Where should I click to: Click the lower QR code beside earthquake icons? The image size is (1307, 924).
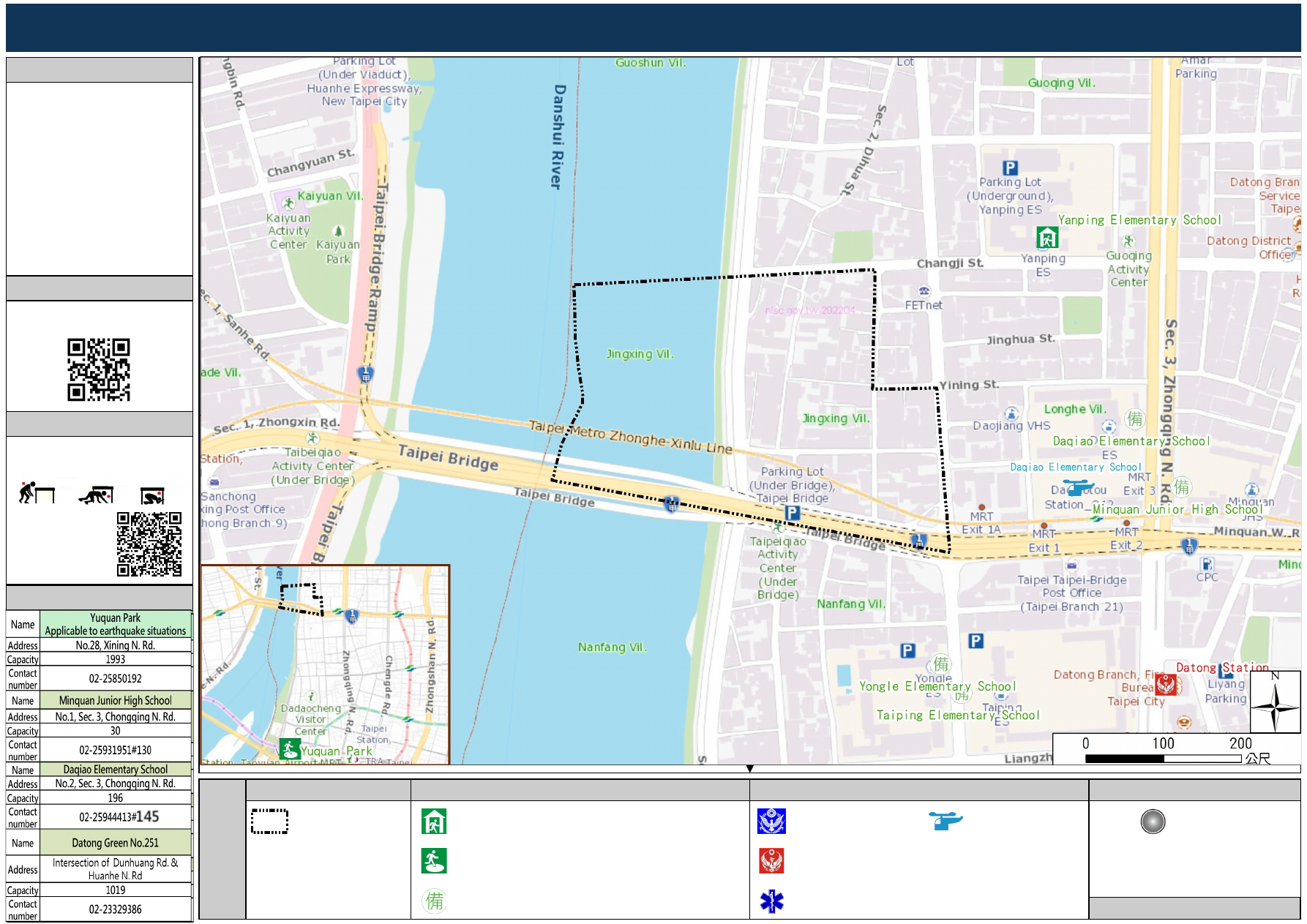coord(149,544)
